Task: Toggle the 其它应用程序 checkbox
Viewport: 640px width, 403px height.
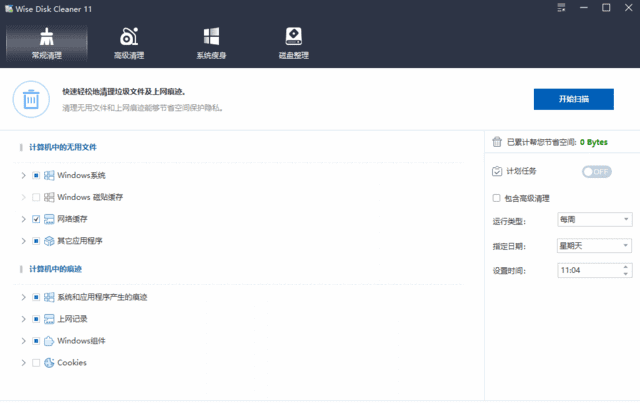Action: [x=36, y=241]
